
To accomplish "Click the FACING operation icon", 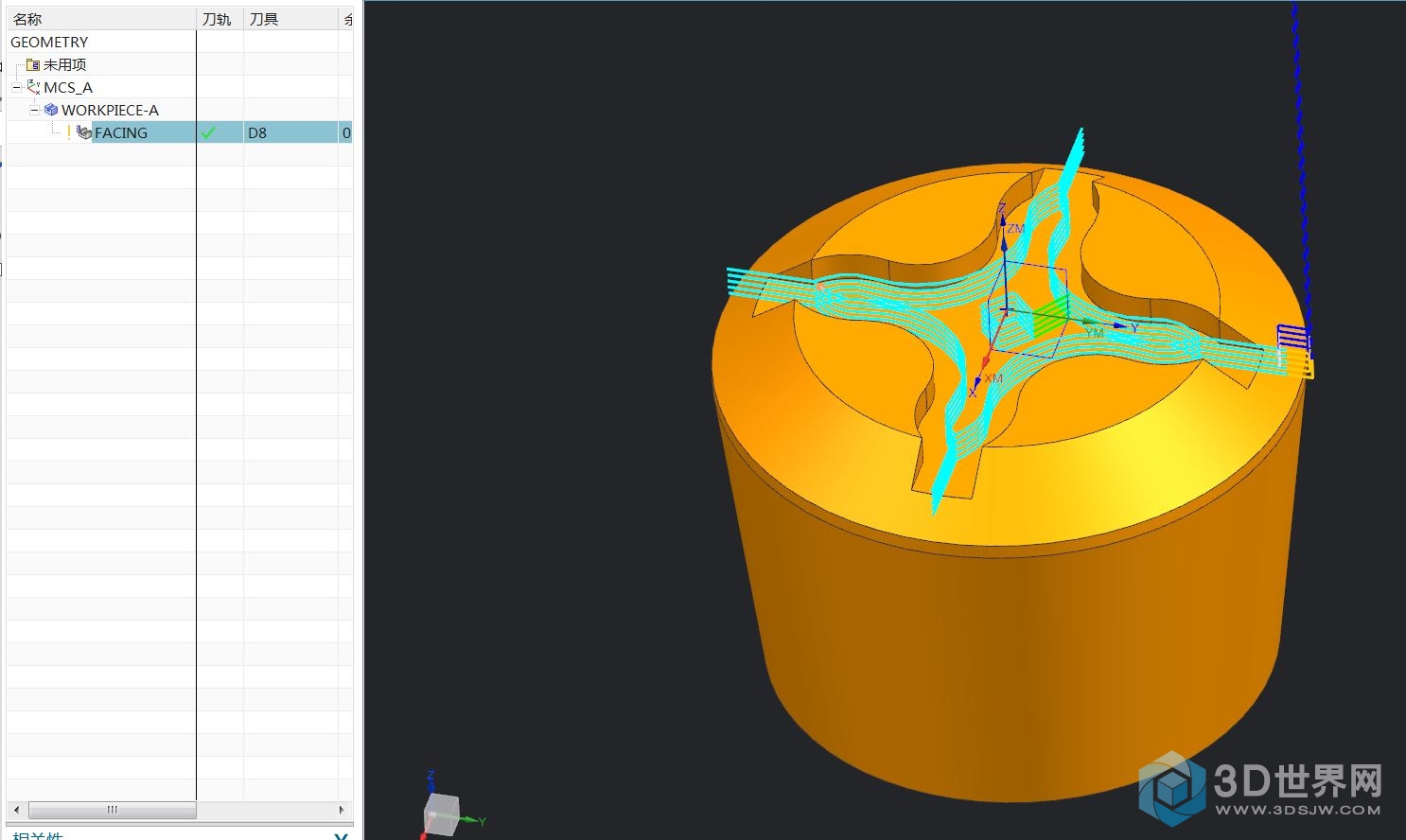I will tap(84, 132).
